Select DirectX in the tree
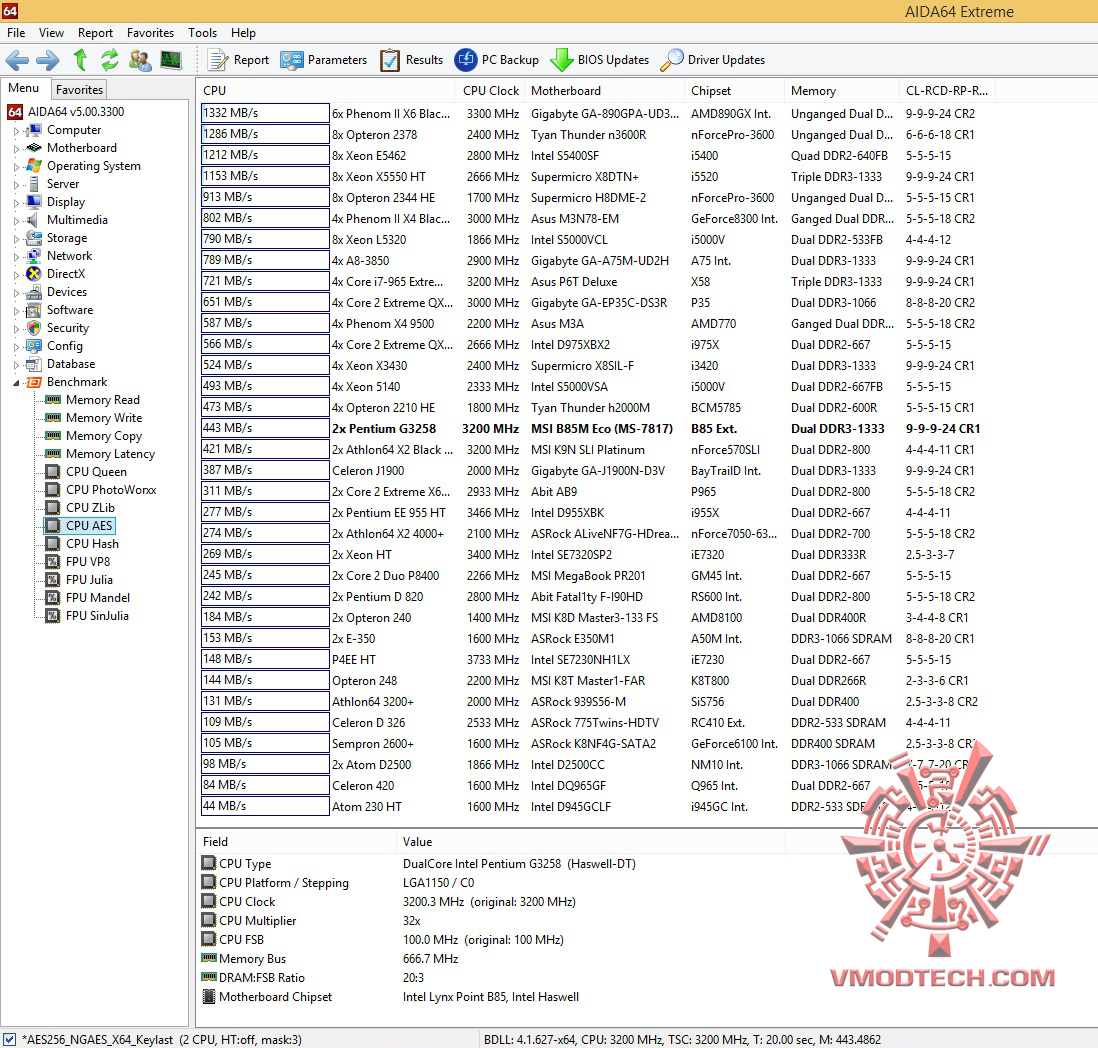The height and width of the screenshot is (1048, 1098). 66,274
